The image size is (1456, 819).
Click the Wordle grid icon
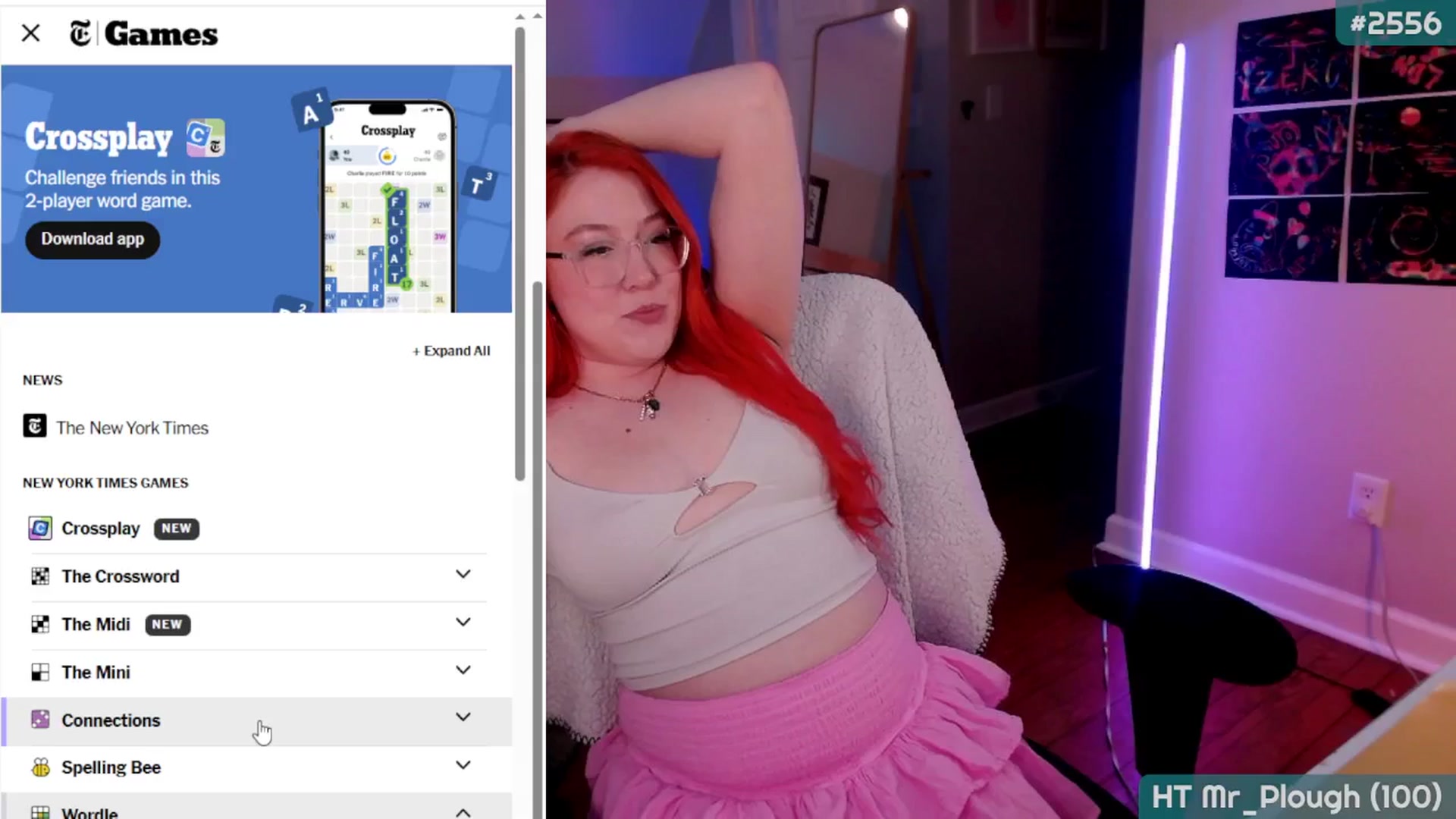(x=40, y=812)
